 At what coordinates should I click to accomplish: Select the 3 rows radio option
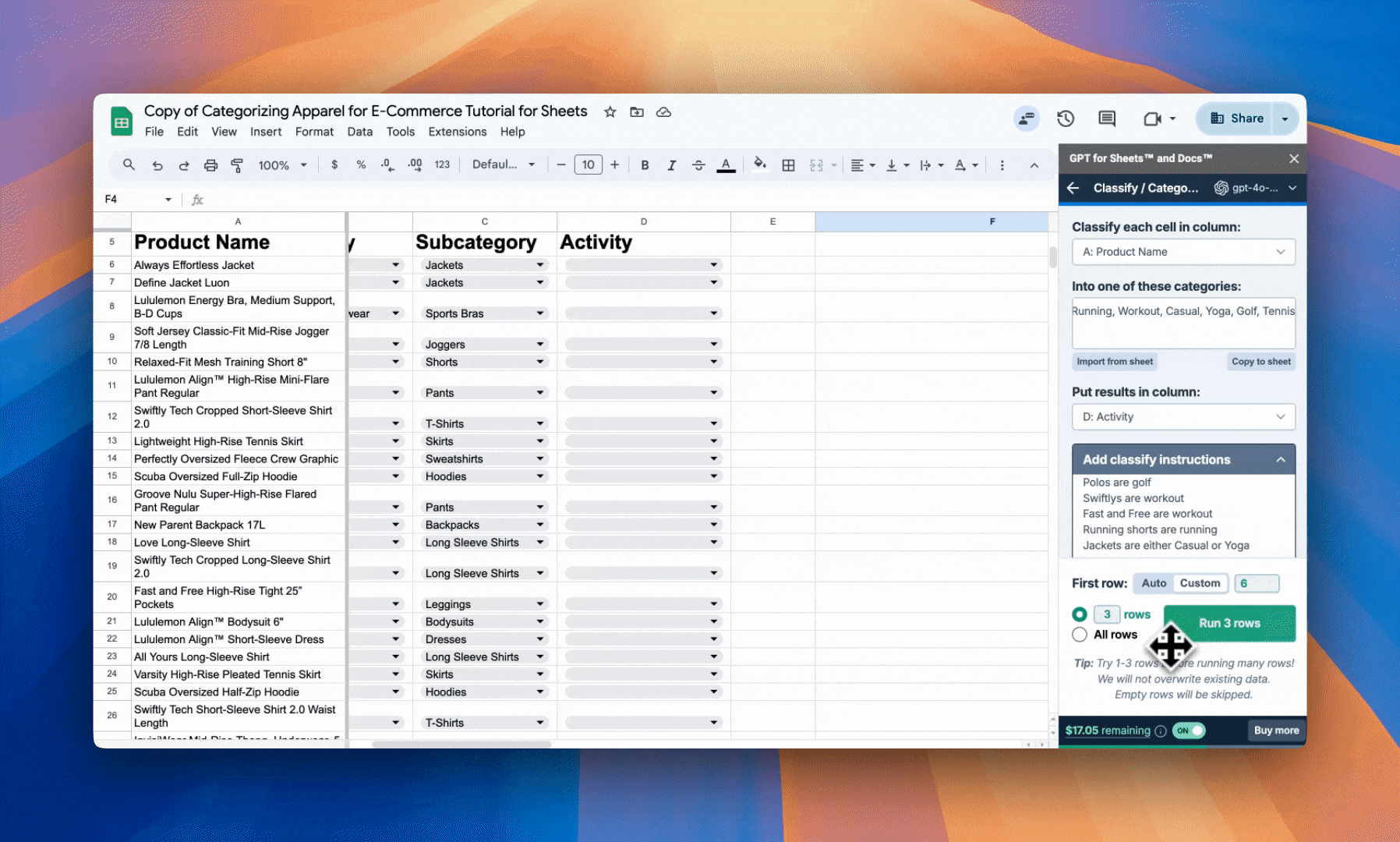[1080, 614]
